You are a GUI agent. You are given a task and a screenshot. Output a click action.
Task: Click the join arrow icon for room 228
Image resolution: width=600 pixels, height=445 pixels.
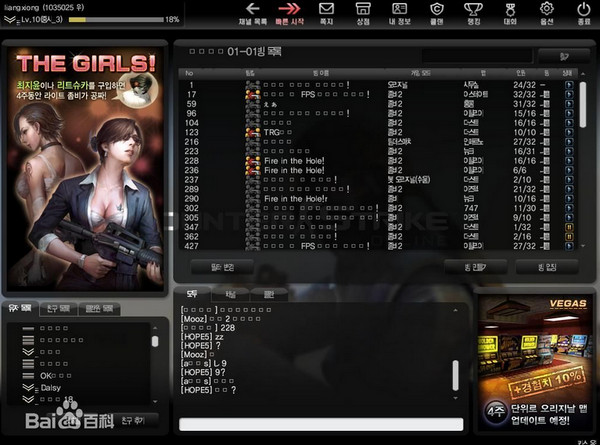pos(569,161)
